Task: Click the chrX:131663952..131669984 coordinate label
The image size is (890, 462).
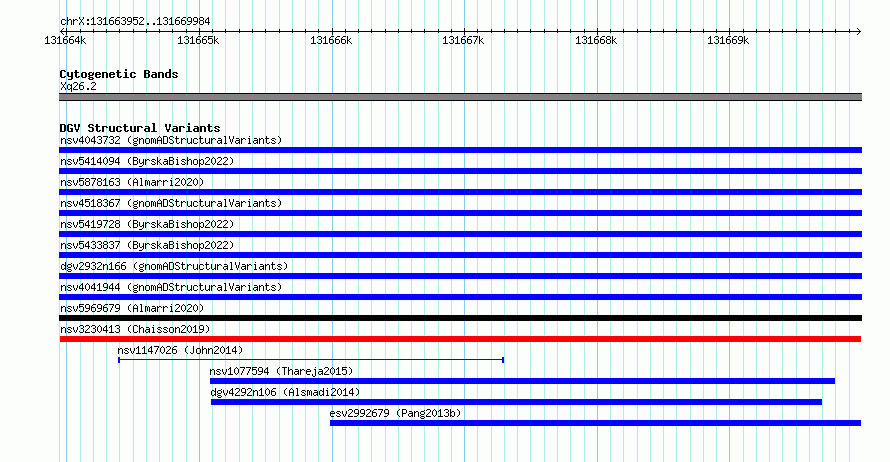Action: pos(135,22)
